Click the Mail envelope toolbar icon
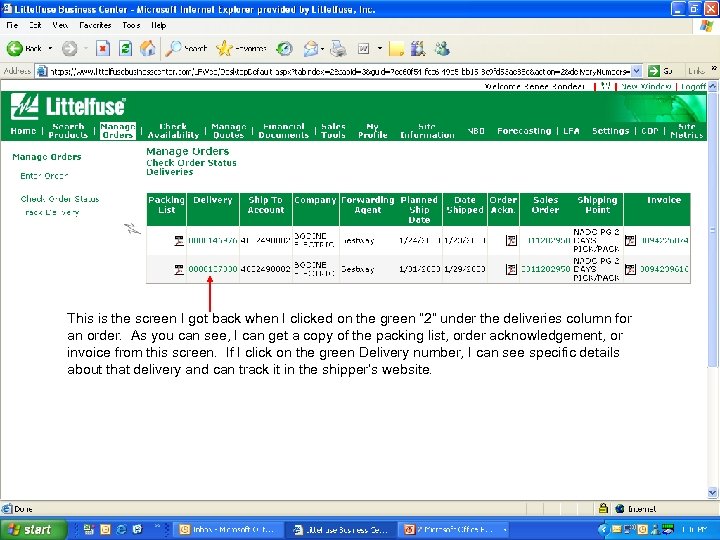This screenshot has width=720, height=540. [x=311, y=48]
